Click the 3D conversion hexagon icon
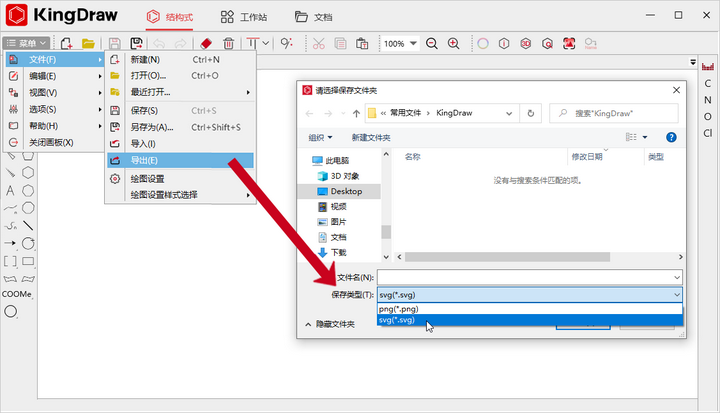 [526, 44]
